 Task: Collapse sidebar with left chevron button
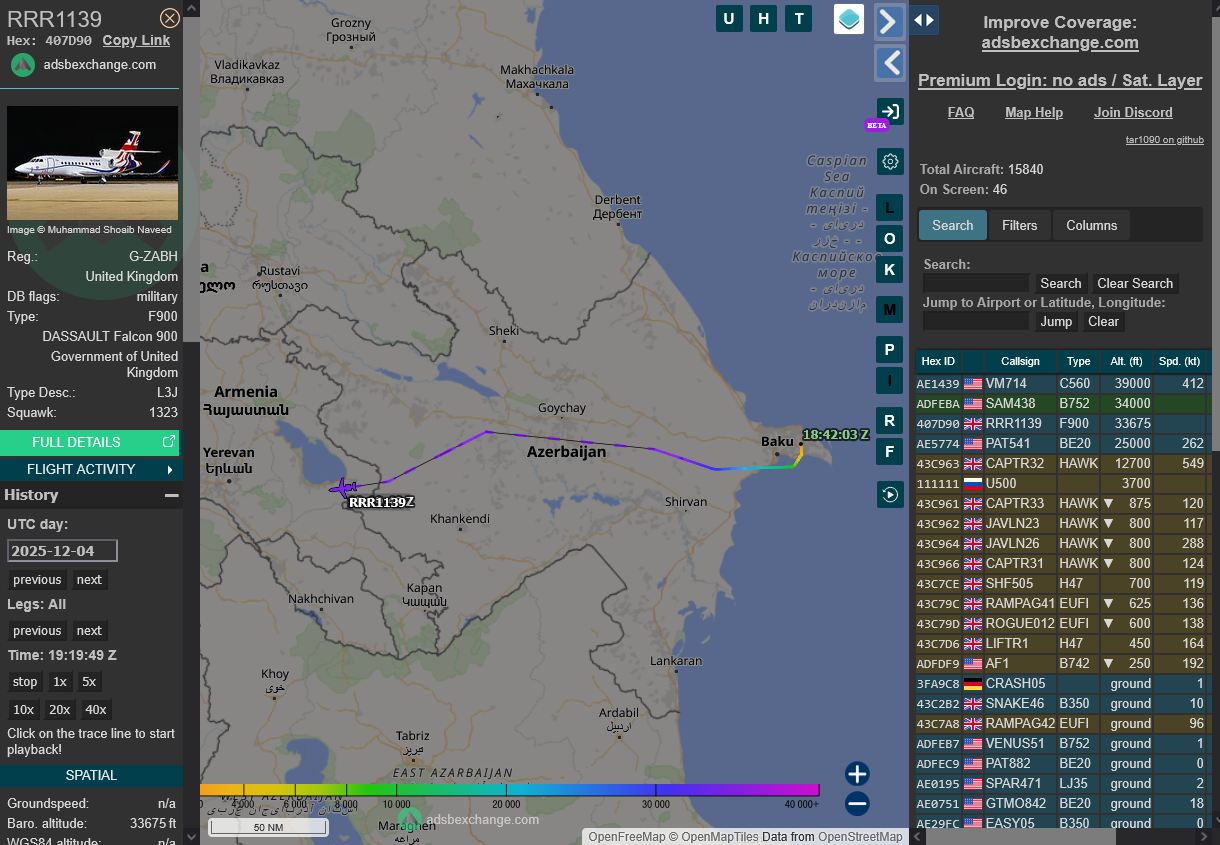coord(890,63)
